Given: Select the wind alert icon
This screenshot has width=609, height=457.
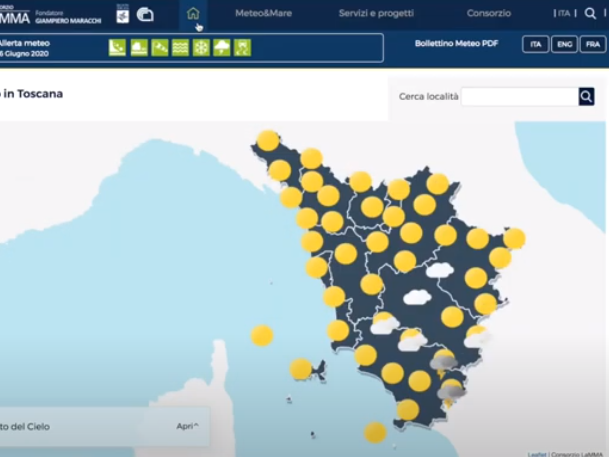Looking at the screenshot, I should click(x=160, y=48).
